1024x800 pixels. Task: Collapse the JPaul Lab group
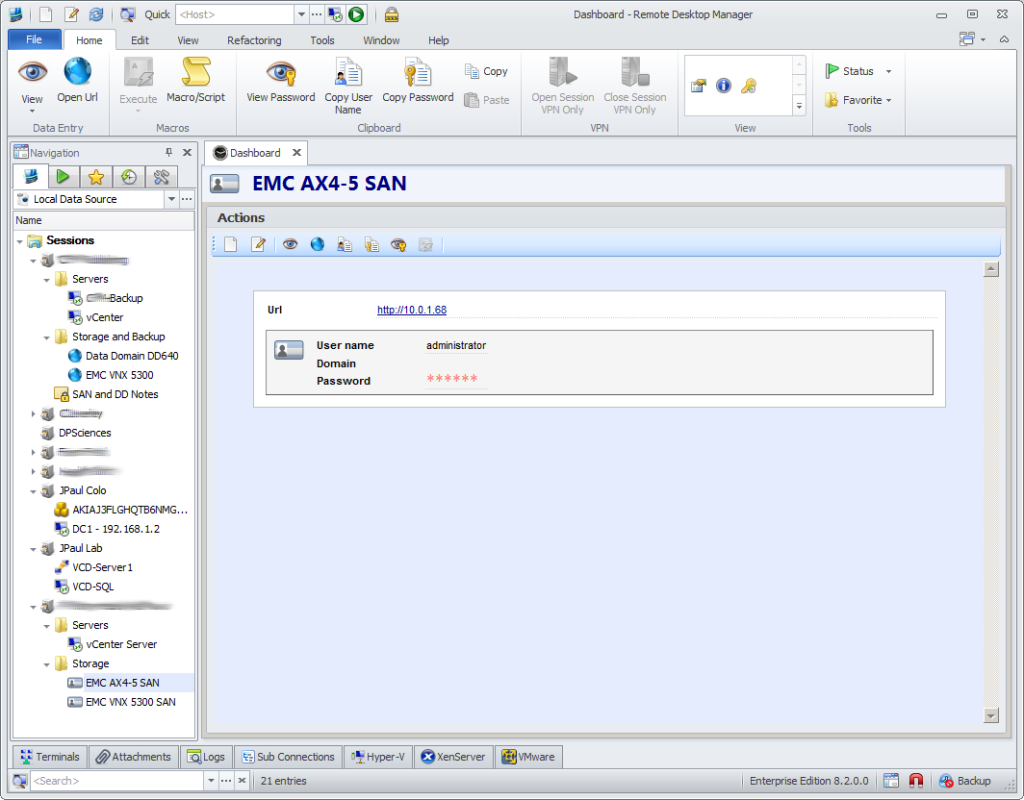pyautogui.click(x=33, y=549)
